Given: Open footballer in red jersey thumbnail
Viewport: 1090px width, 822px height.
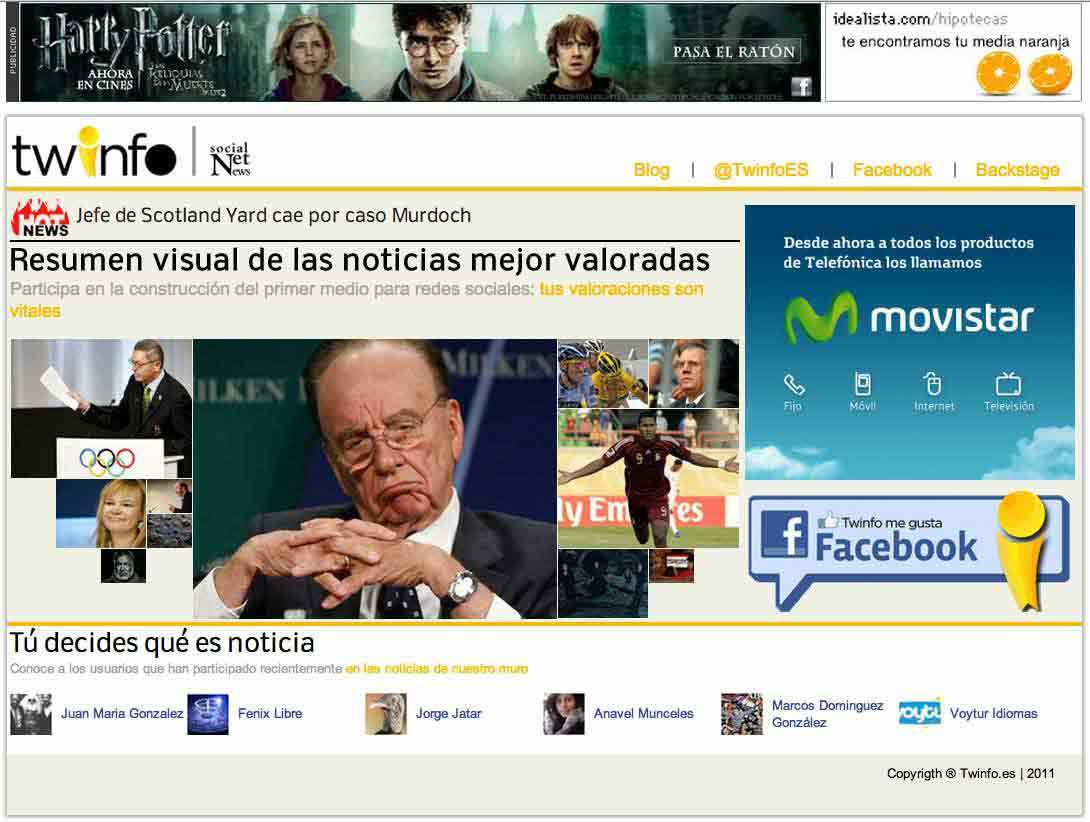Looking at the screenshot, I should [x=649, y=478].
